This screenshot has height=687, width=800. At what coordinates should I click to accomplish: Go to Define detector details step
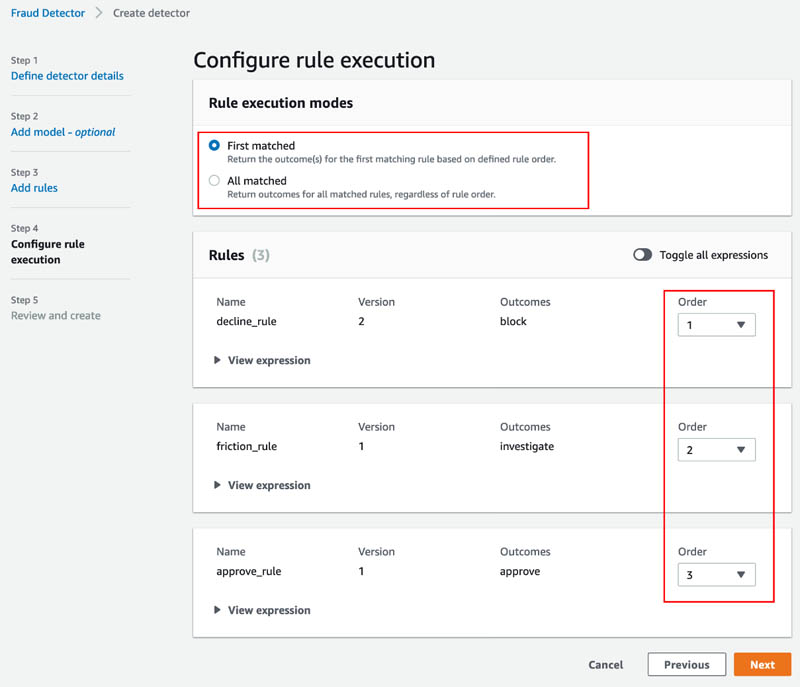point(67,76)
